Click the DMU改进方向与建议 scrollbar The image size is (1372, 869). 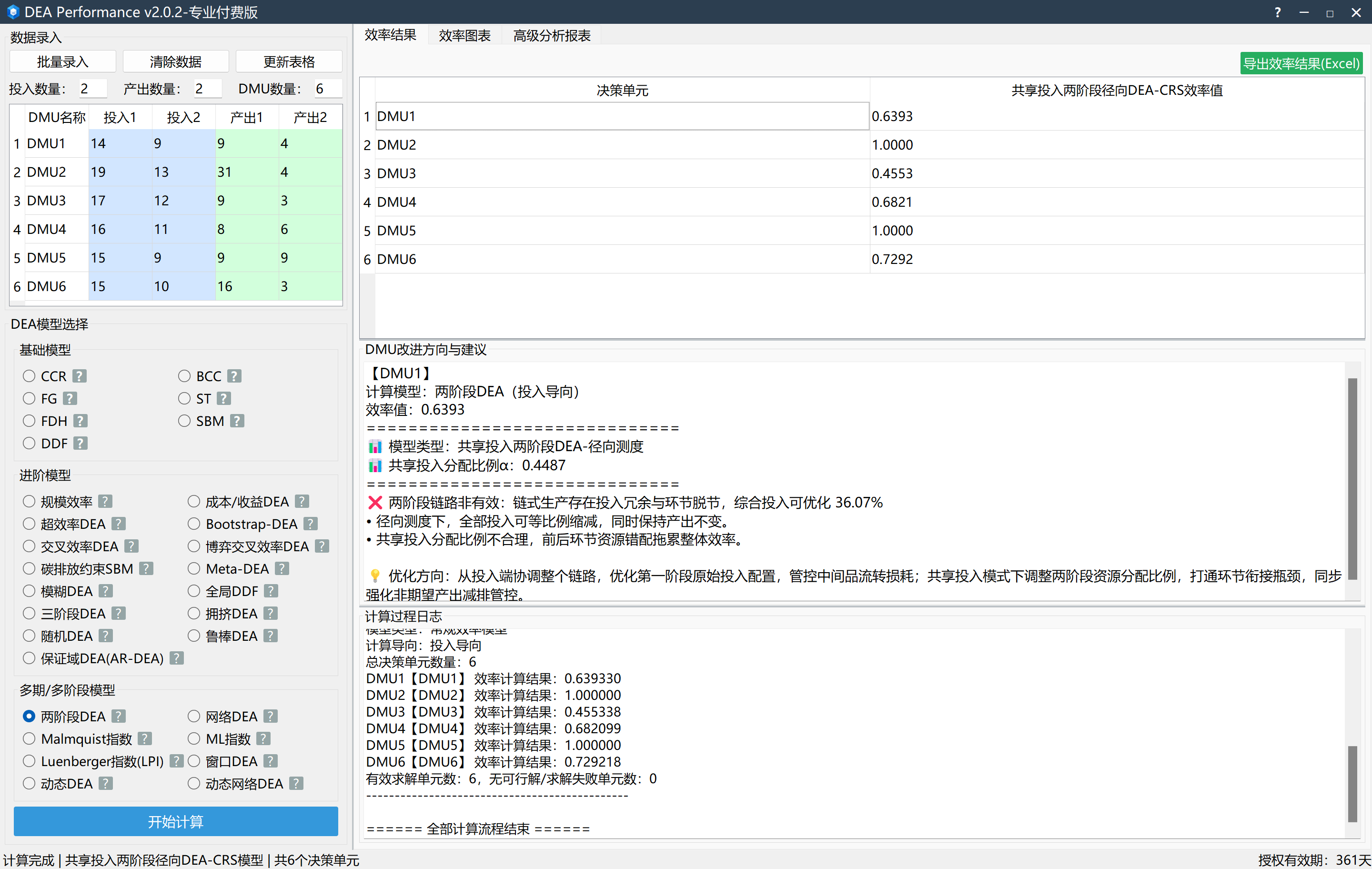(1352, 479)
